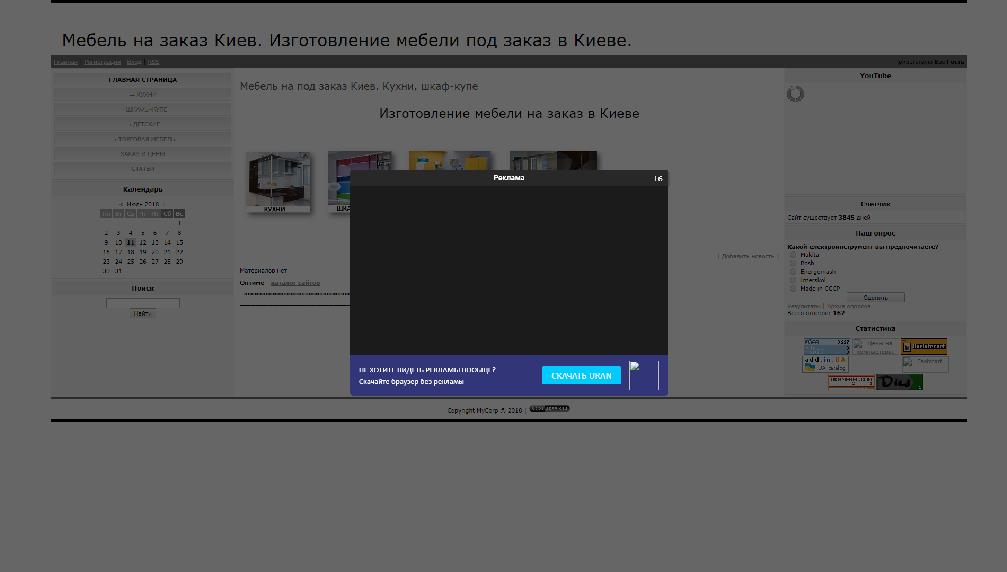The height and width of the screenshot is (572, 1007).
Task: Focus the site search input field
Action: (x=143, y=302)
